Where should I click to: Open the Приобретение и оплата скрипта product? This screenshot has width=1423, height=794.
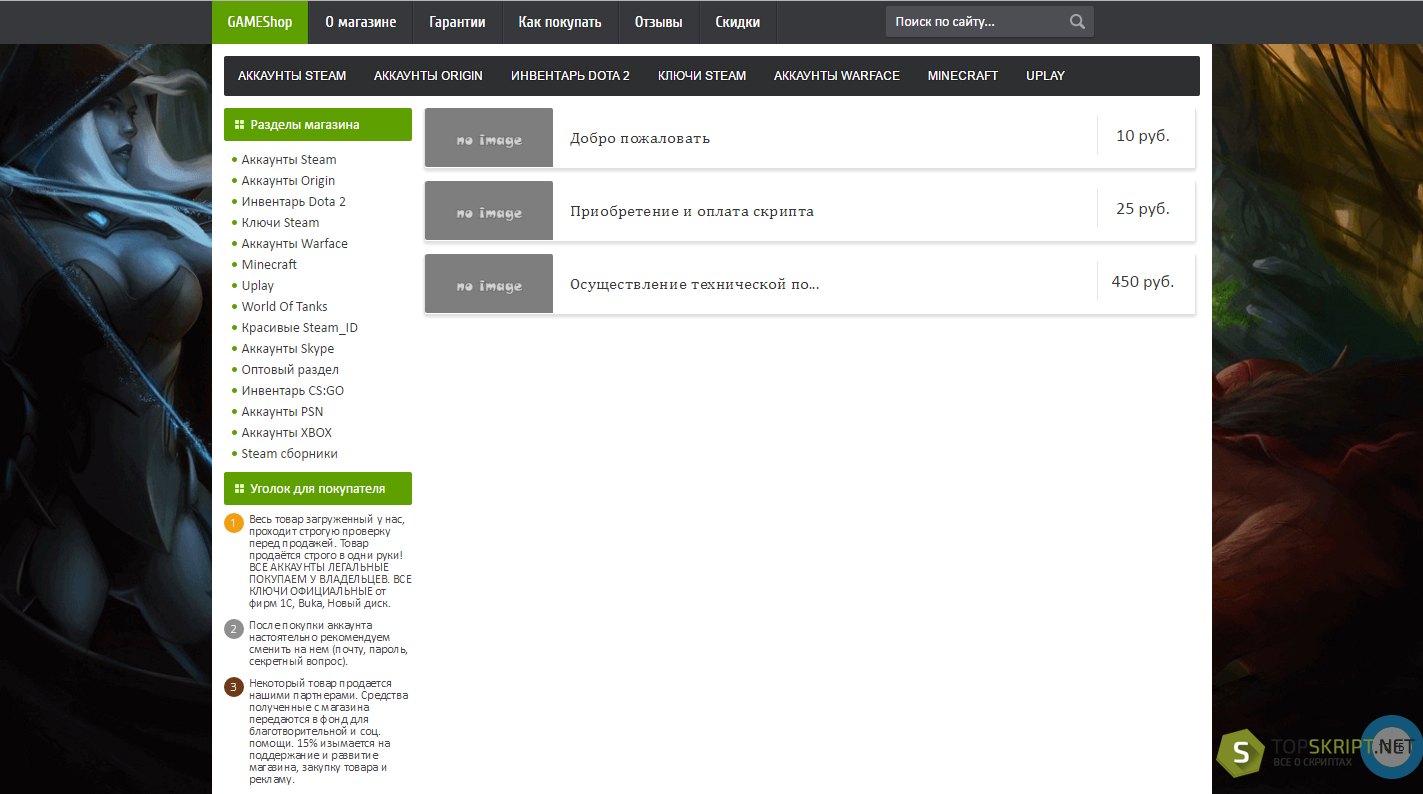pyautogui.click(x=692, y=211)
